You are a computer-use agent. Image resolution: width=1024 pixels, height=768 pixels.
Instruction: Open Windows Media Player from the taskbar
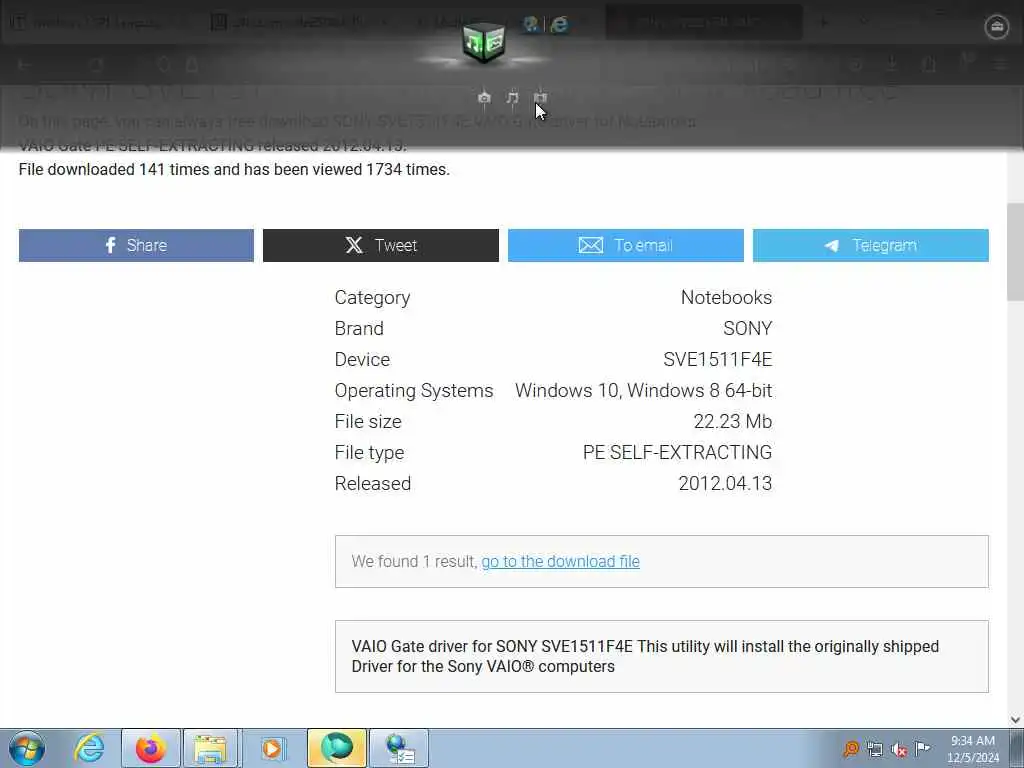tap(272, 748)
